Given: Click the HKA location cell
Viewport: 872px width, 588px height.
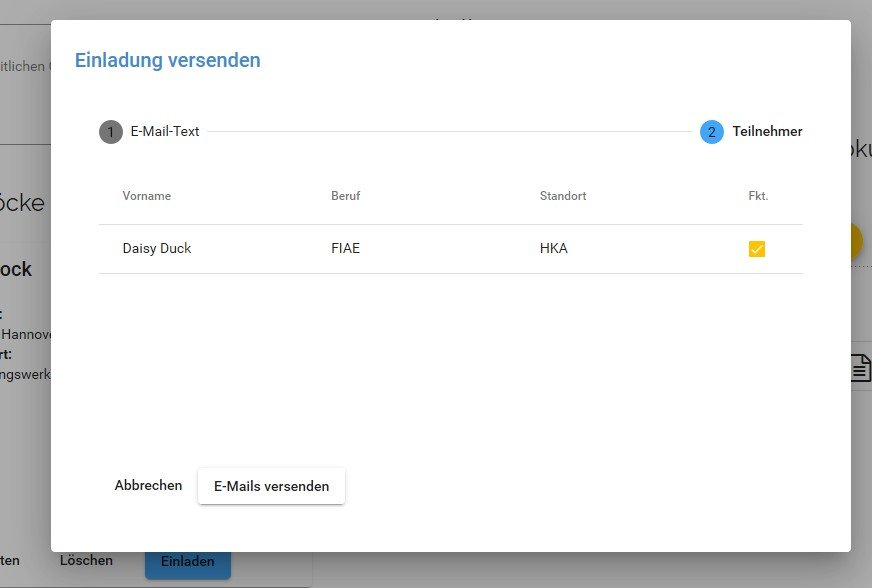Looking at the screenshot, I should 553,248.
